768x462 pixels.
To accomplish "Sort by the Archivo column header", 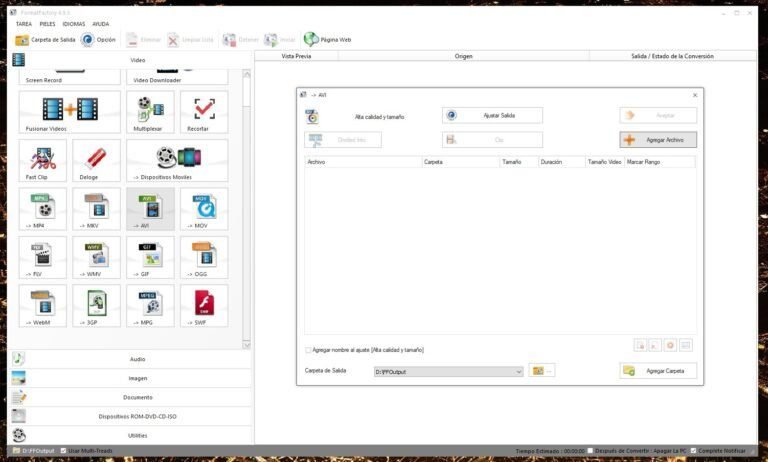I will tap(363, 162).
